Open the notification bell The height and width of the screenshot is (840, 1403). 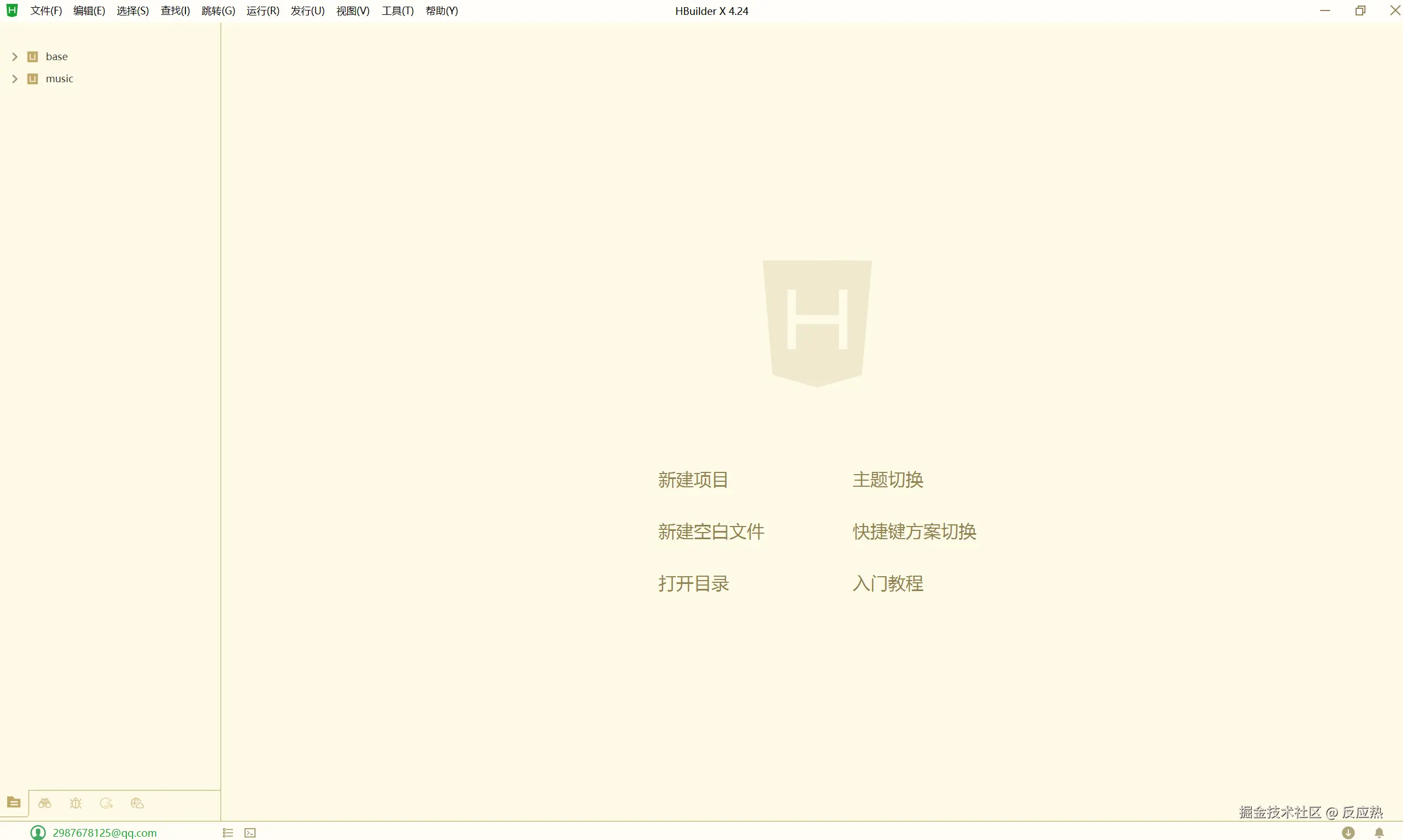point(1379,833)
